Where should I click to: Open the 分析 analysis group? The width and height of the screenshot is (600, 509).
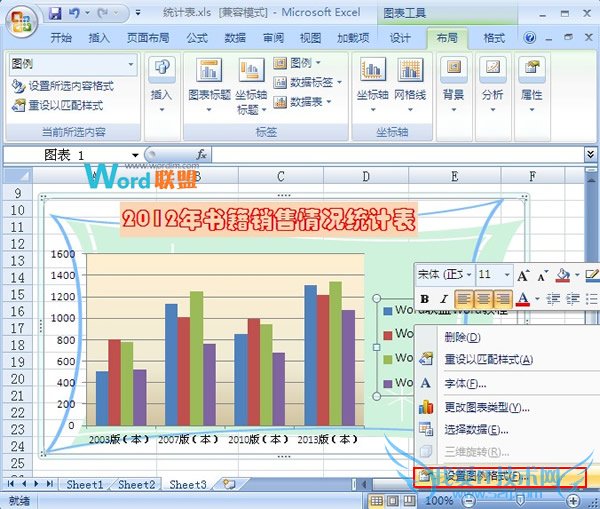click(492, 85)
